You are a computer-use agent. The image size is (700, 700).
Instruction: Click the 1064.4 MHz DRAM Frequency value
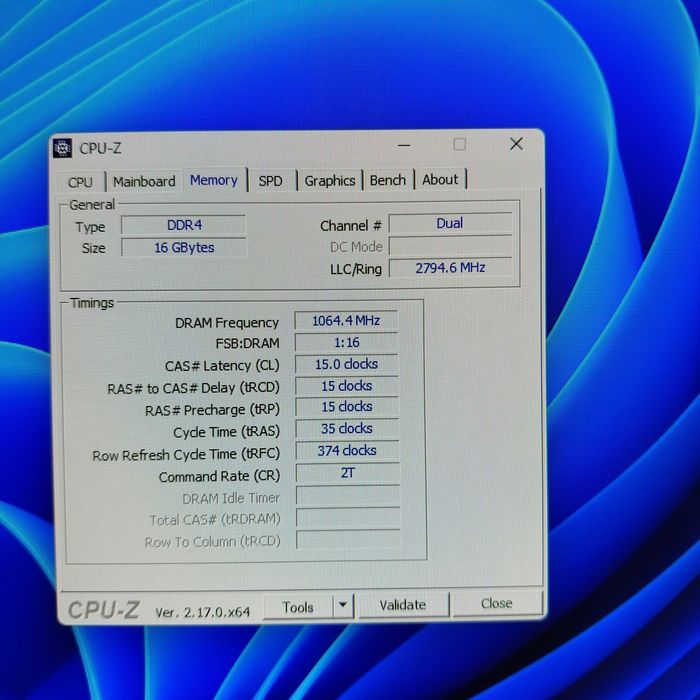(x=346, y=321)
